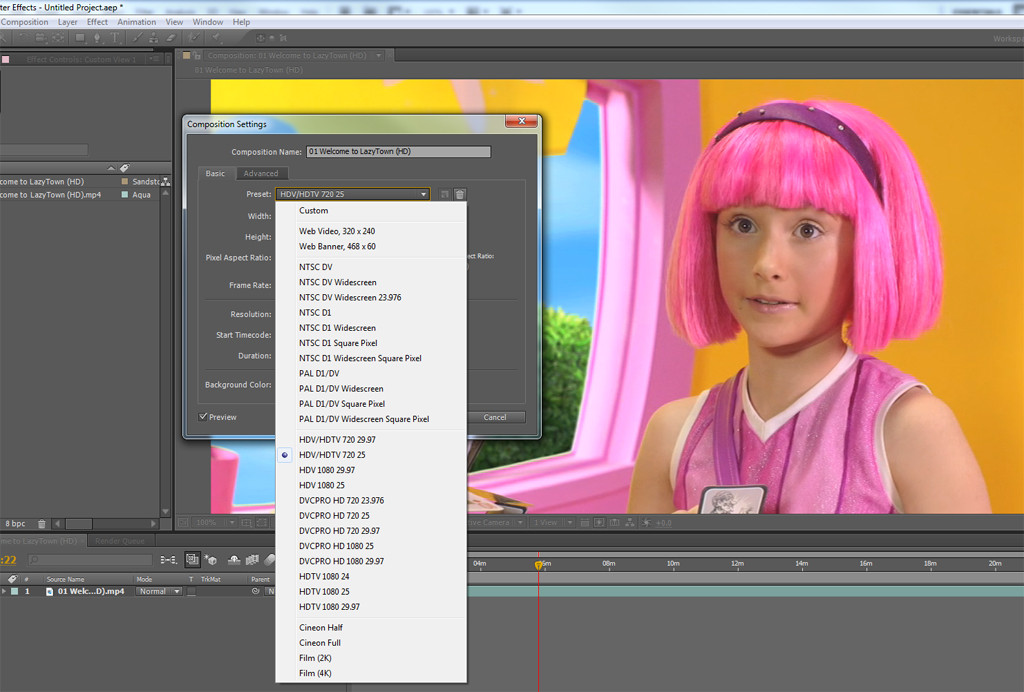Open the Composition tab dropdown arrow
This screenshot has height=692, width=1024.
(x=379, y=55)
